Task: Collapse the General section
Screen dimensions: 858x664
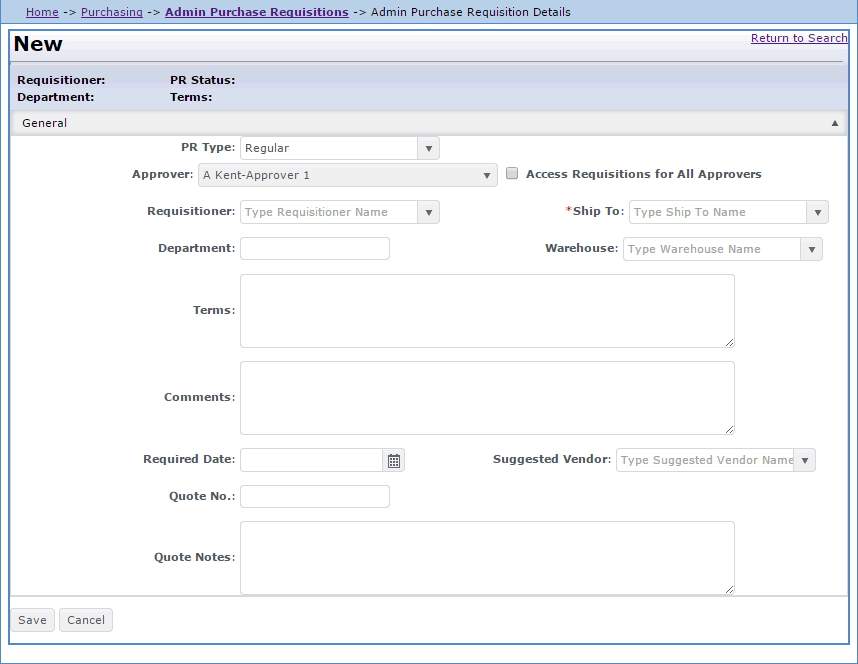Action: (x=834, y=122)
